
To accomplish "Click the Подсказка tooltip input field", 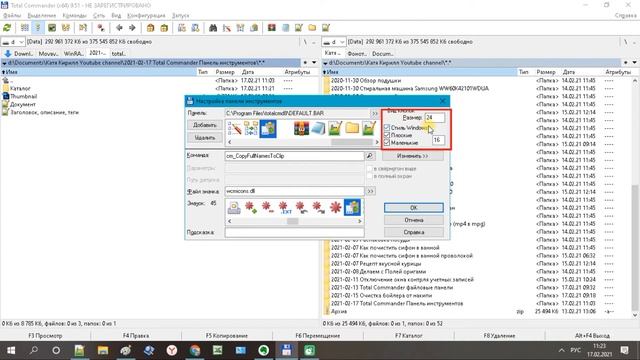I will [294, 232].
